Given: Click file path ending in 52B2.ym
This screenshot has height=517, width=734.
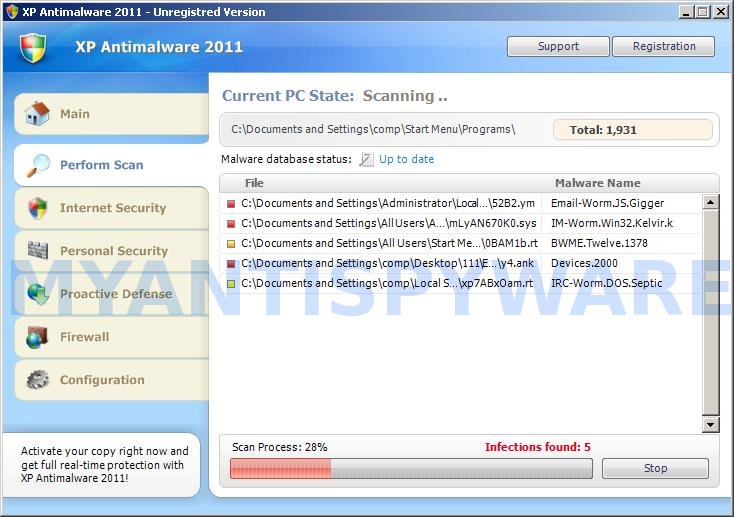Looking at the screenshot, I should click(388, 203).
